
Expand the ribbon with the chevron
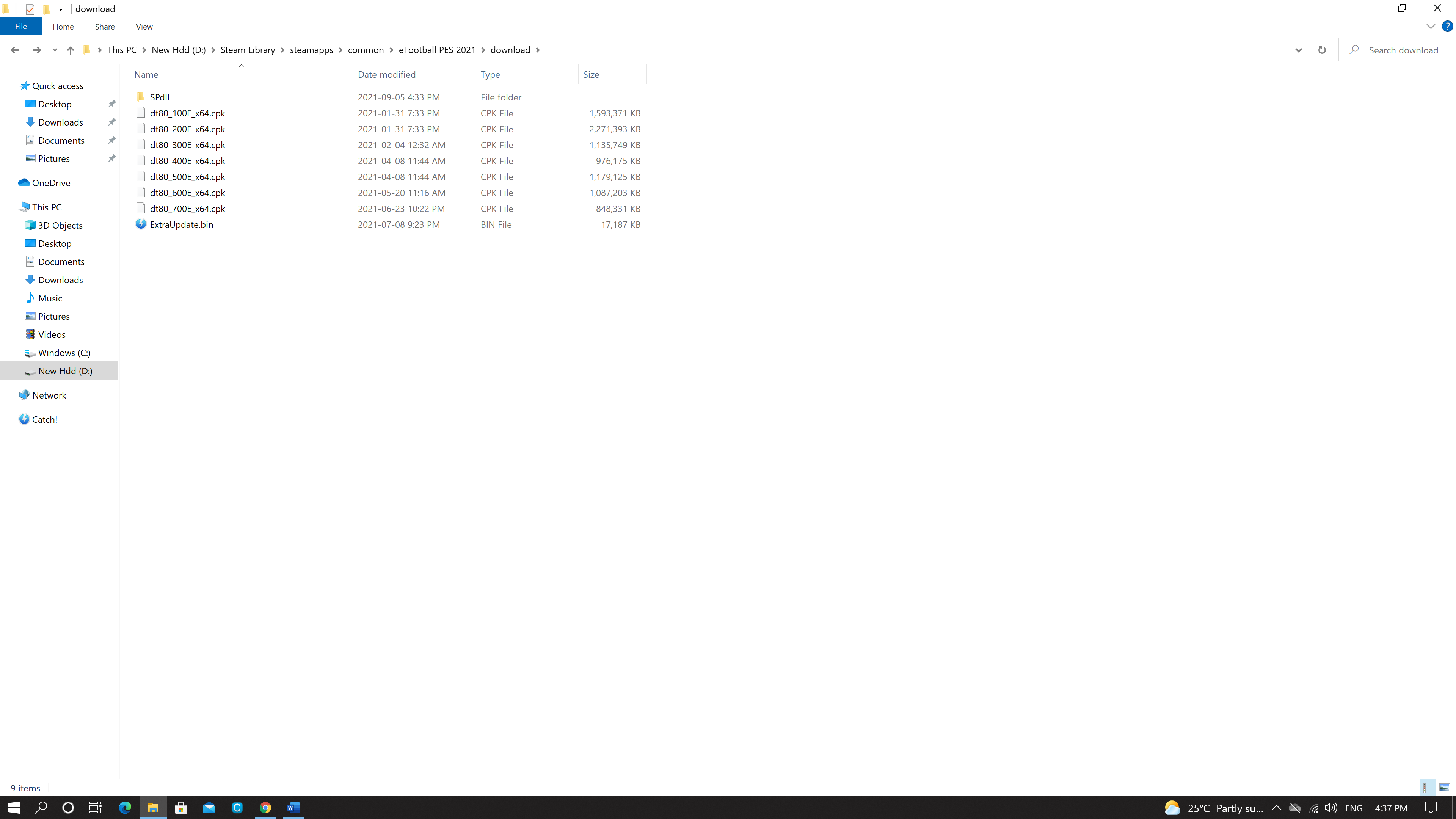[x=1431, y=27]
